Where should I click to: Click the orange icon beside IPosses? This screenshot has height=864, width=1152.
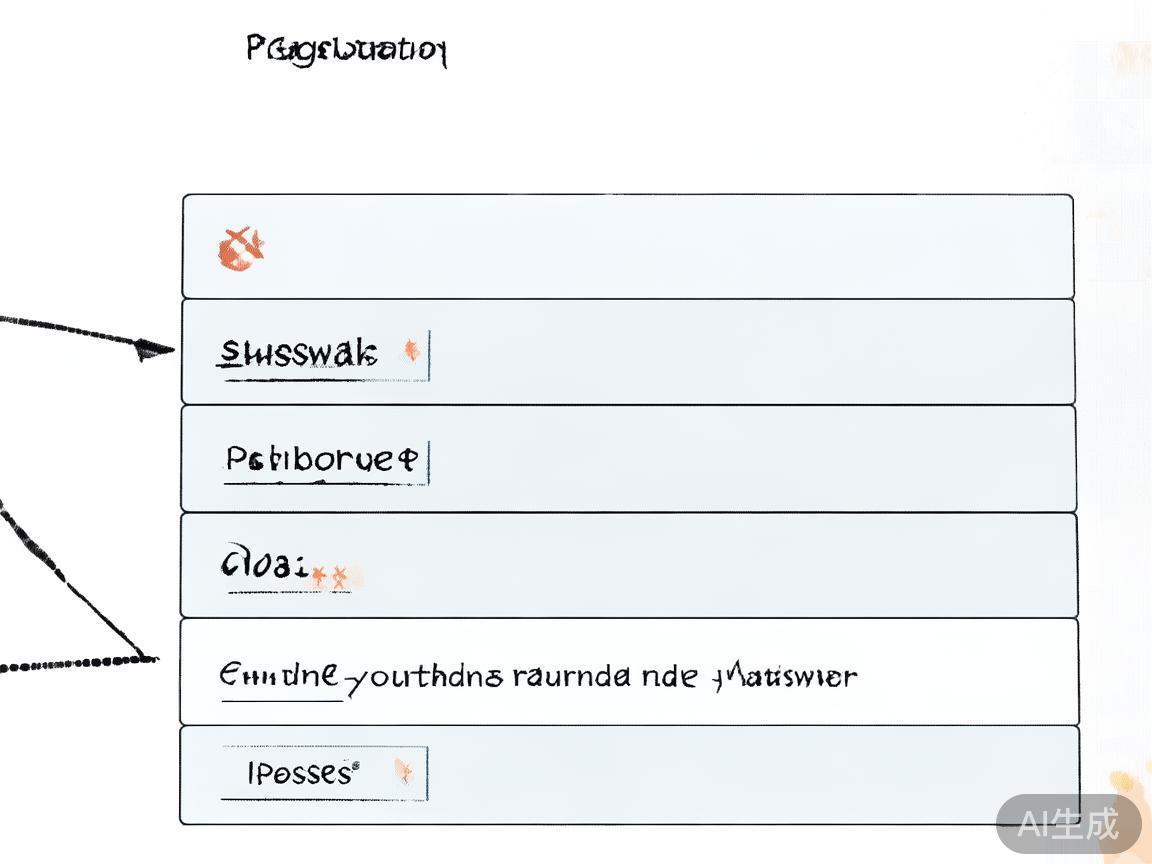[404, 771]
